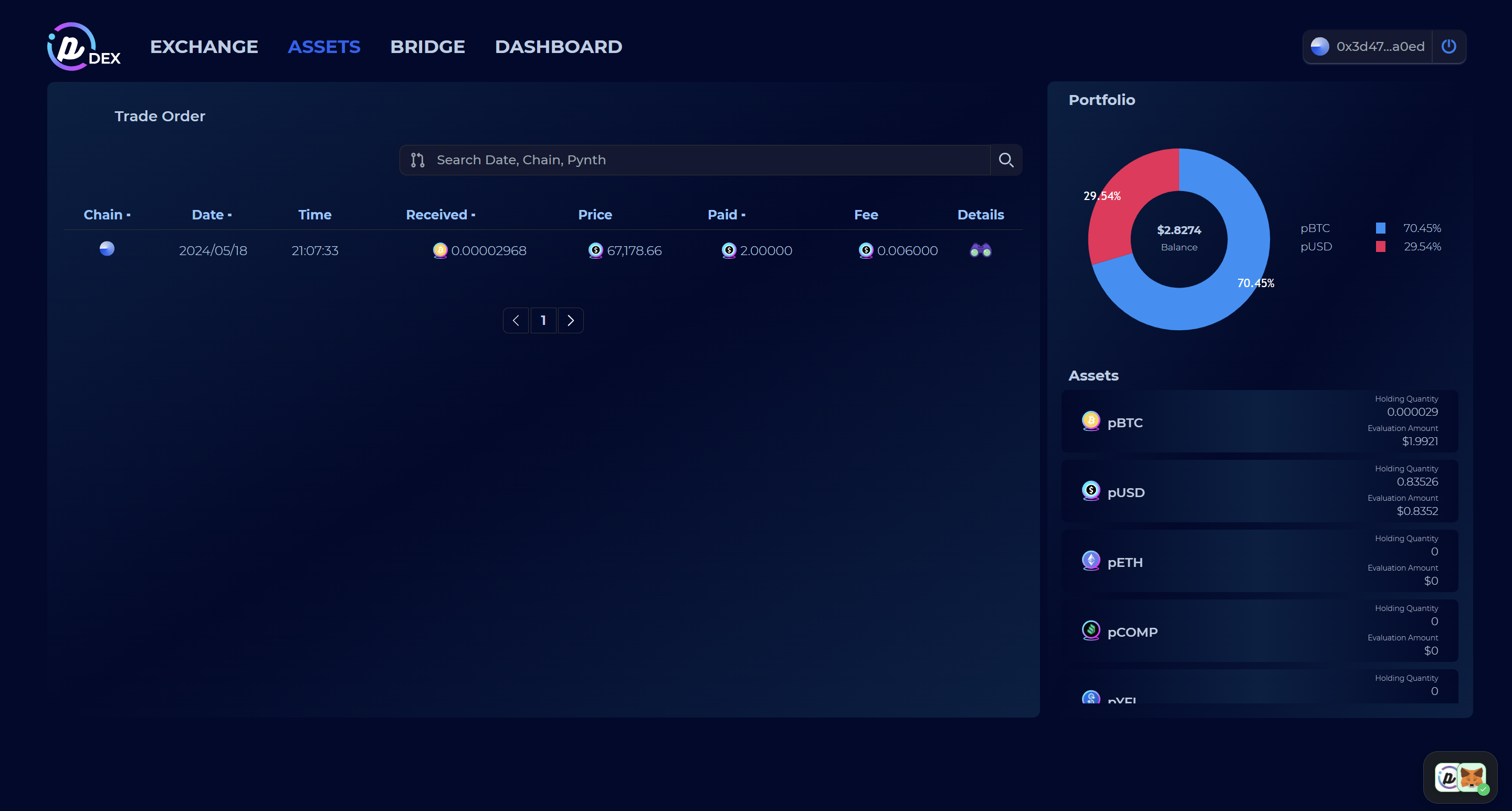Go to next page arrow
1512x811 pixels.
[x=571, y=320]
